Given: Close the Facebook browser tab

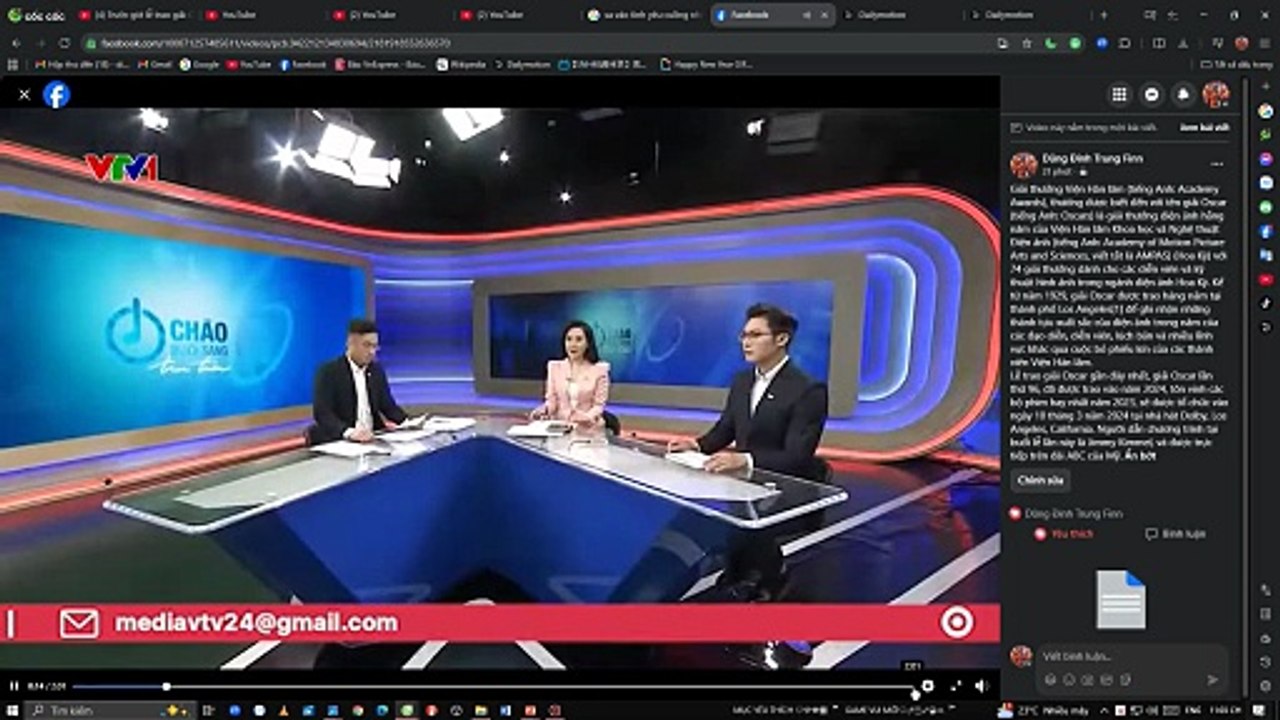Looking at the screenshot, I should (824, 15).
